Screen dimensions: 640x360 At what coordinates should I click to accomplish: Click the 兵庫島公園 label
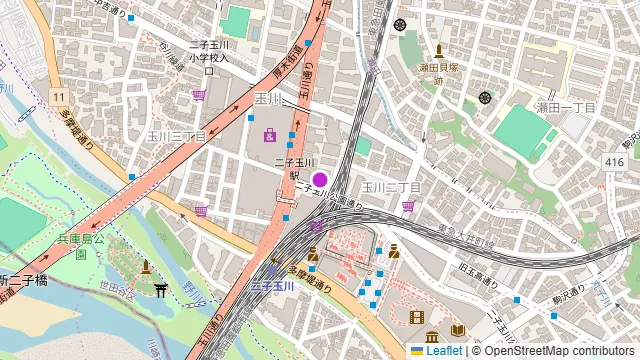81,247
